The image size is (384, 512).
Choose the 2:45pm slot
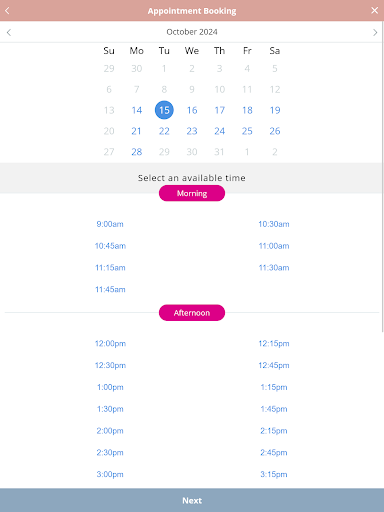[274, 452]
